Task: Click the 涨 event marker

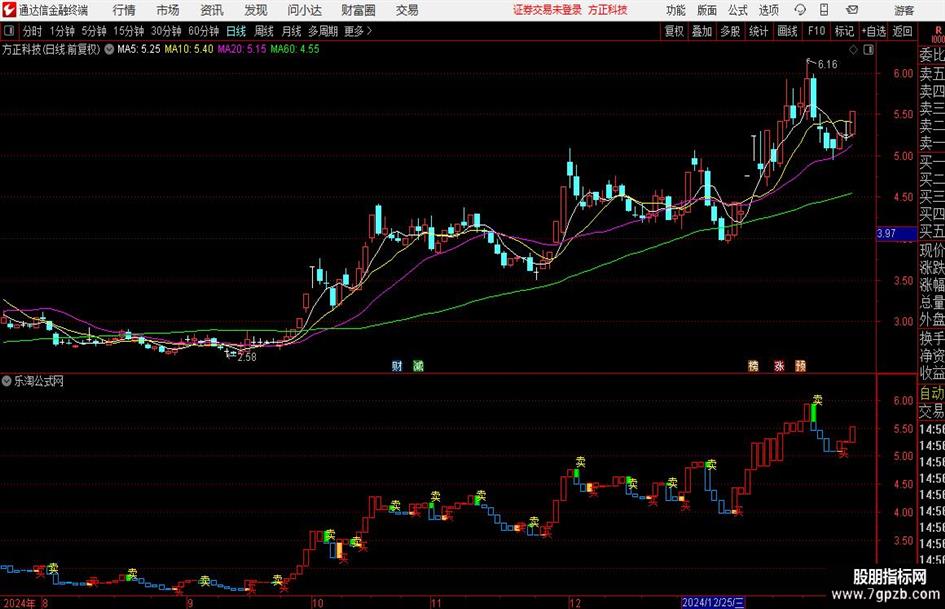Action: 779,365
